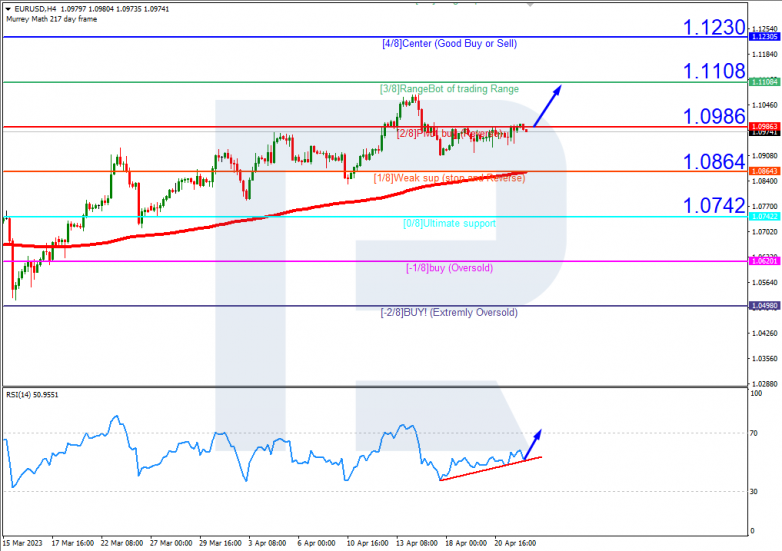Viewport: 782px width, 551px height.
Task: Click the [1/8]Weak sup (stop and Reverse) label
Action: pos(449,178)
